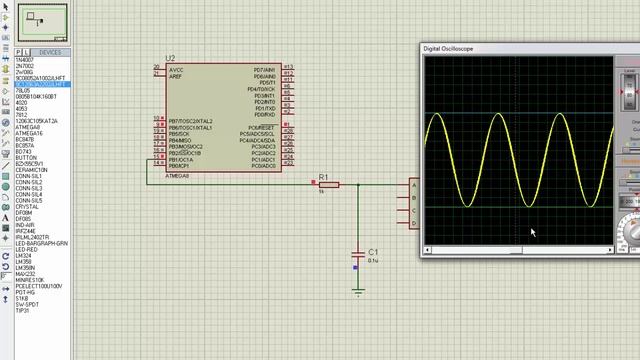The image size is (640, 360).
Task: Click the C1 capacitor on the schematic
Action: 358,255
